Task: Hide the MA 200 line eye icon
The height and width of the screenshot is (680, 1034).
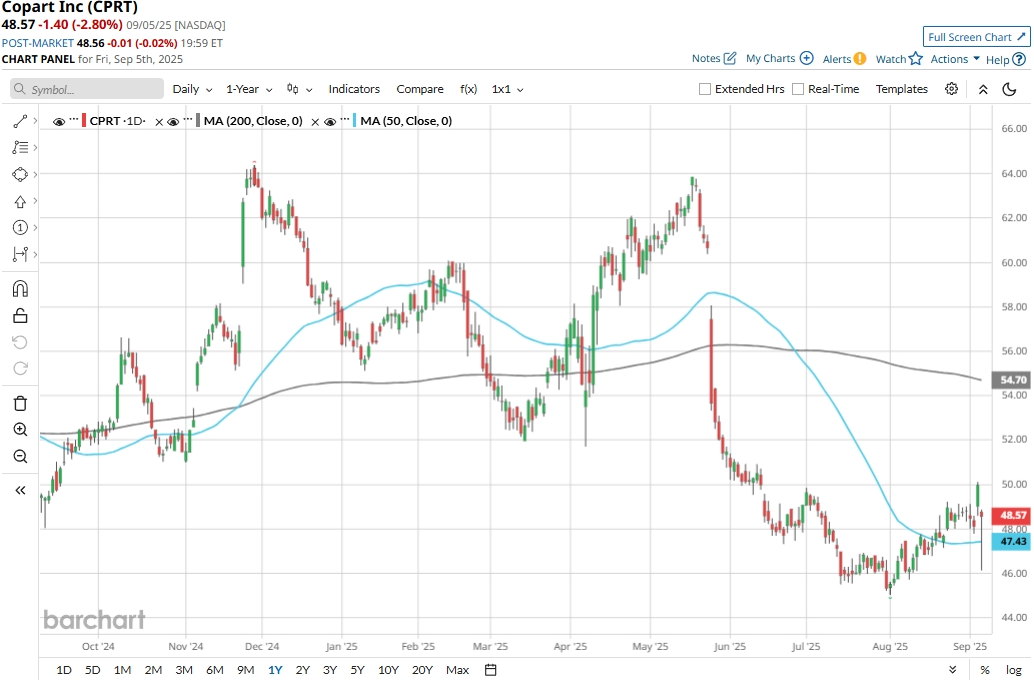Action: 173,121
